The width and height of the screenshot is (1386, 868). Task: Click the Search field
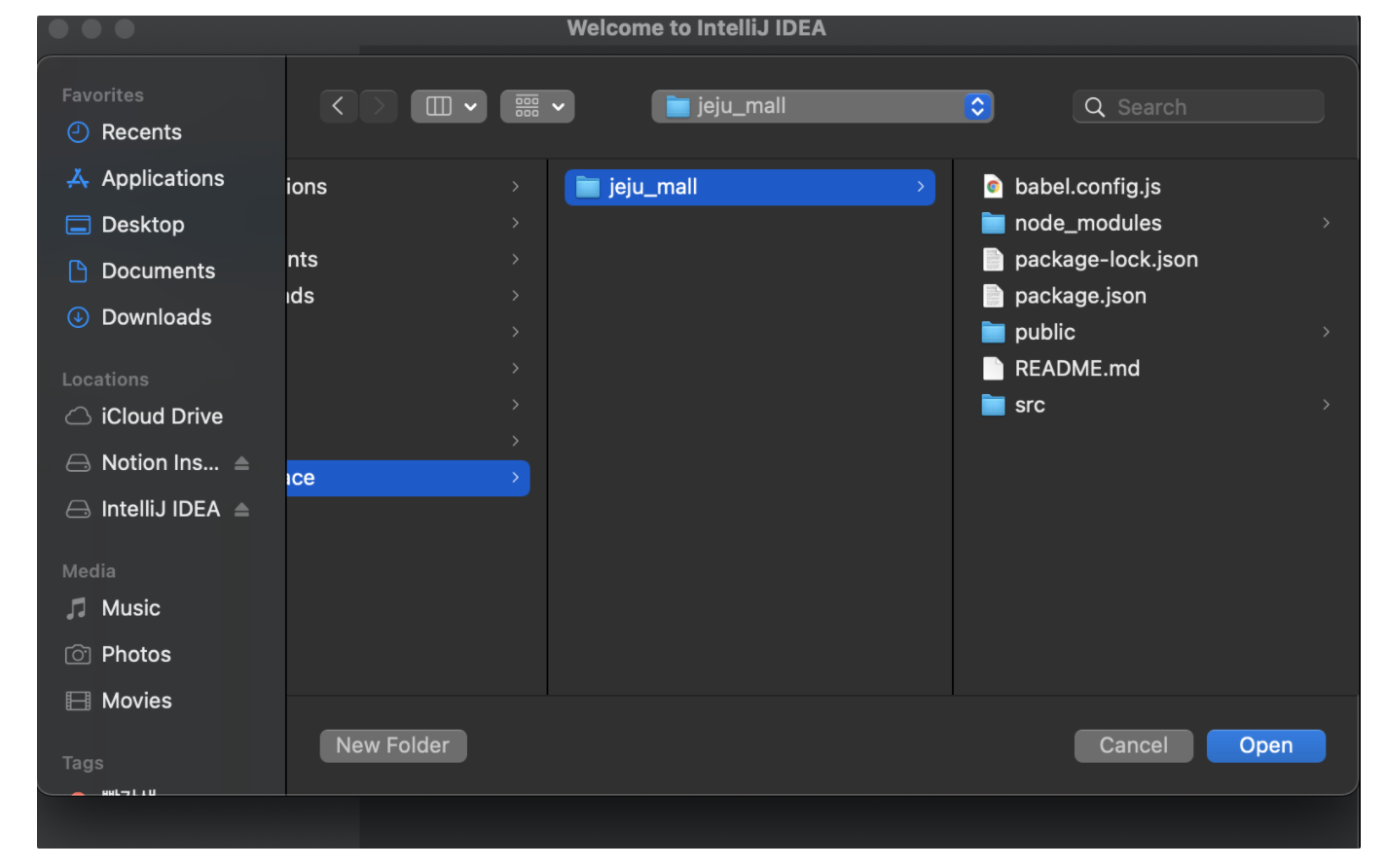pos(1198,106)
